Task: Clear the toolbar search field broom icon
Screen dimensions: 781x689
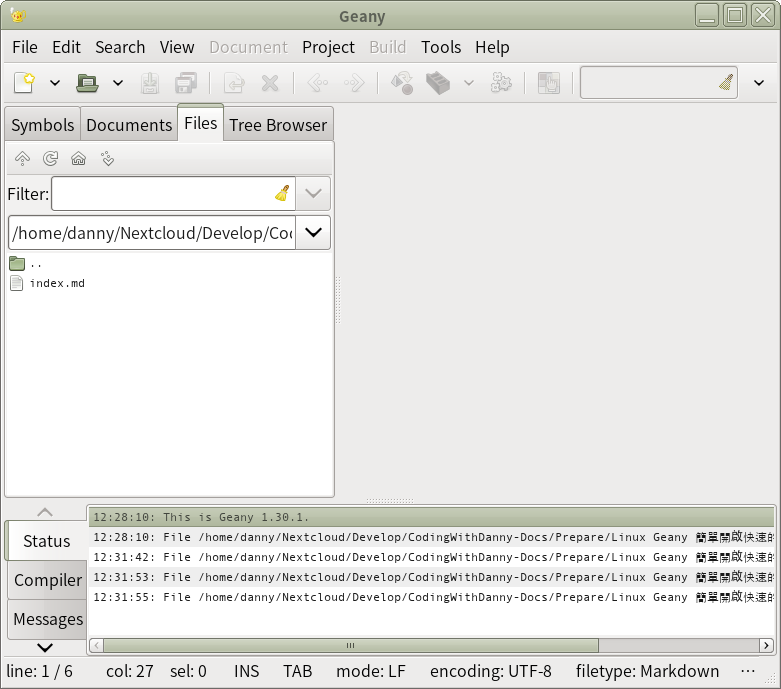Action: point(726,83)
